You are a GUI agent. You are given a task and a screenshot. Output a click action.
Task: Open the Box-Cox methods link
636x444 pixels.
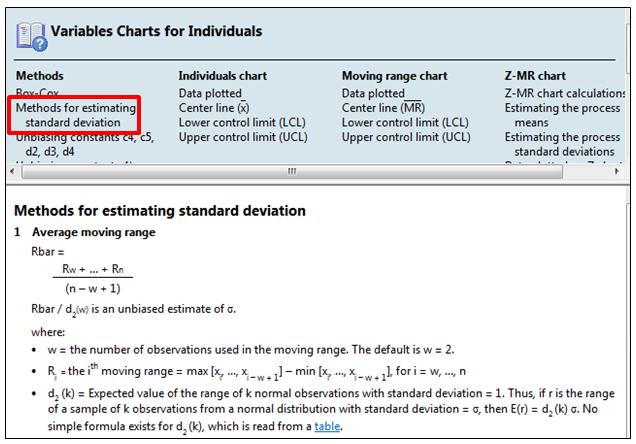39,92
